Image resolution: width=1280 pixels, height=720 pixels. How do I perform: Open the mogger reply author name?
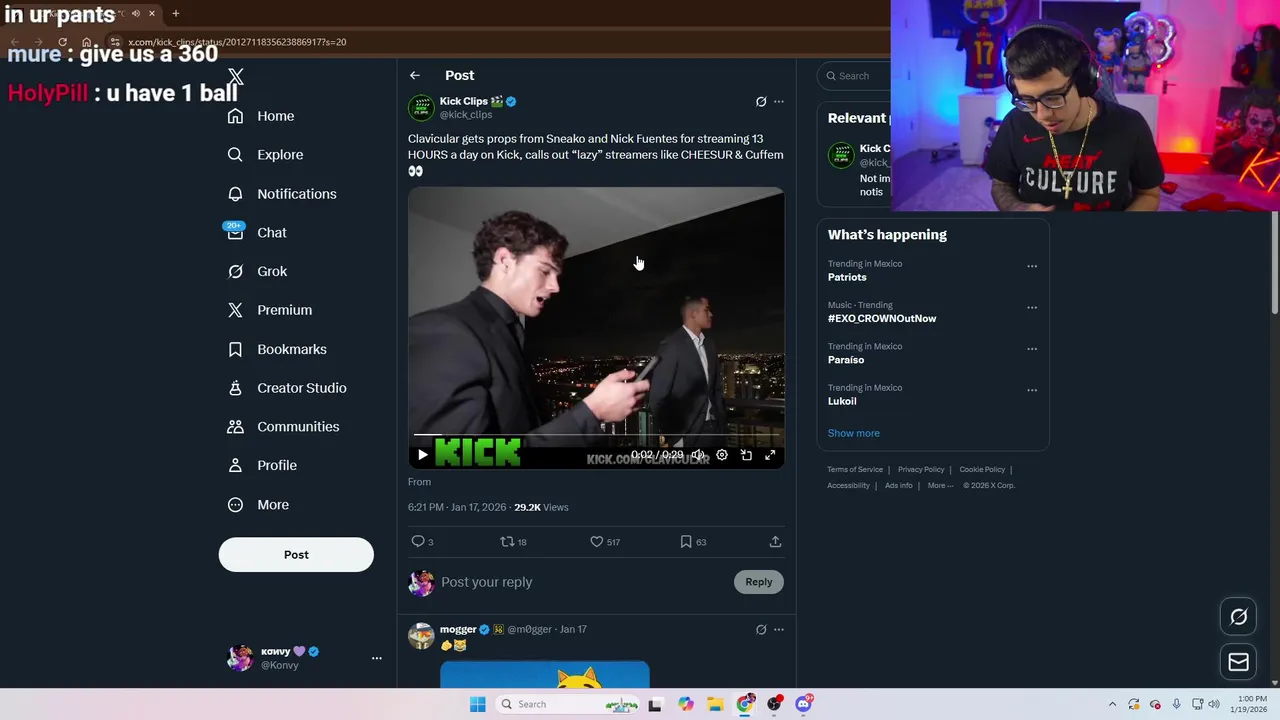coord(458,629)
